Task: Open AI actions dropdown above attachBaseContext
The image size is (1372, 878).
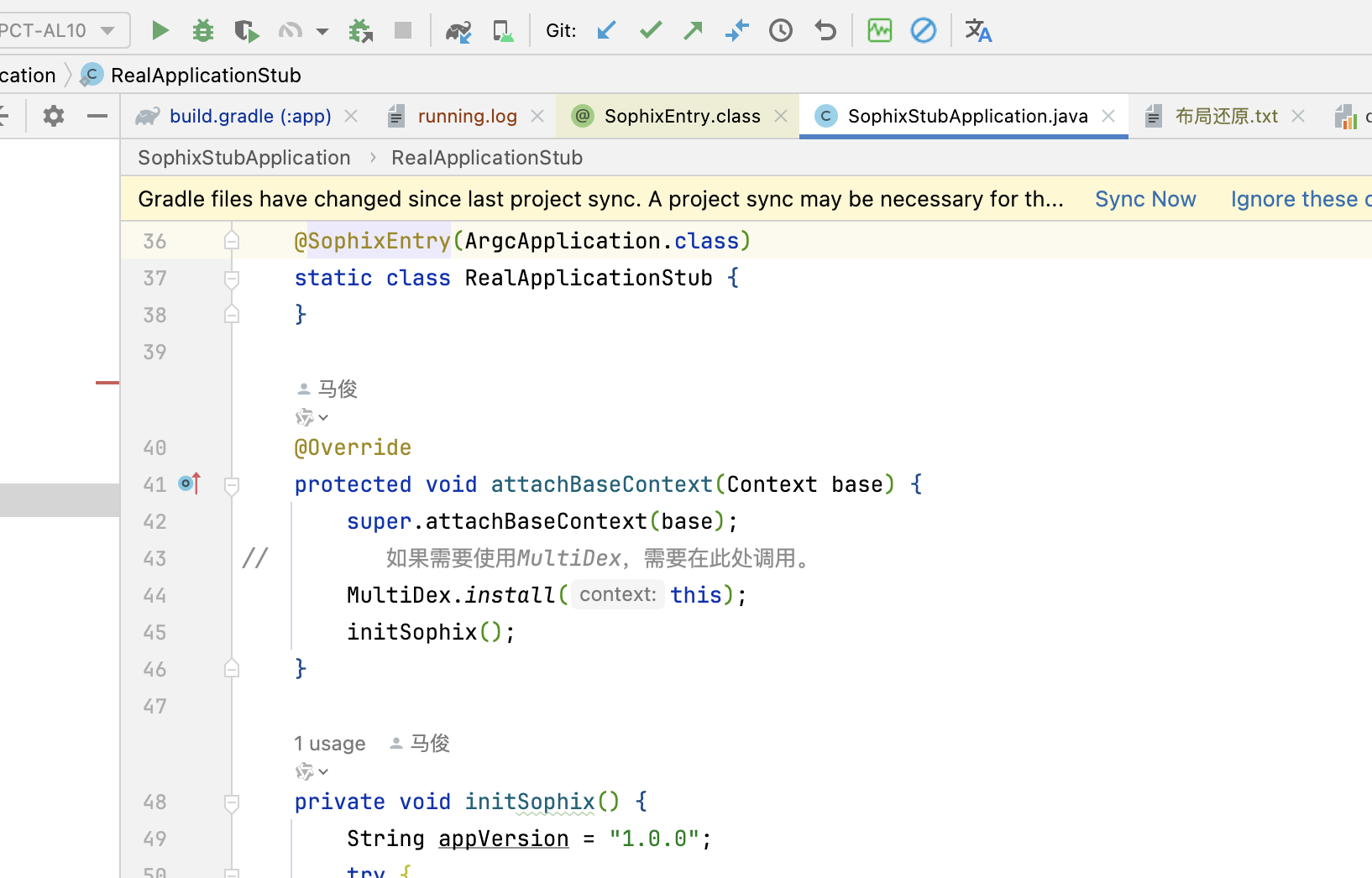Action: pos(312,417)
